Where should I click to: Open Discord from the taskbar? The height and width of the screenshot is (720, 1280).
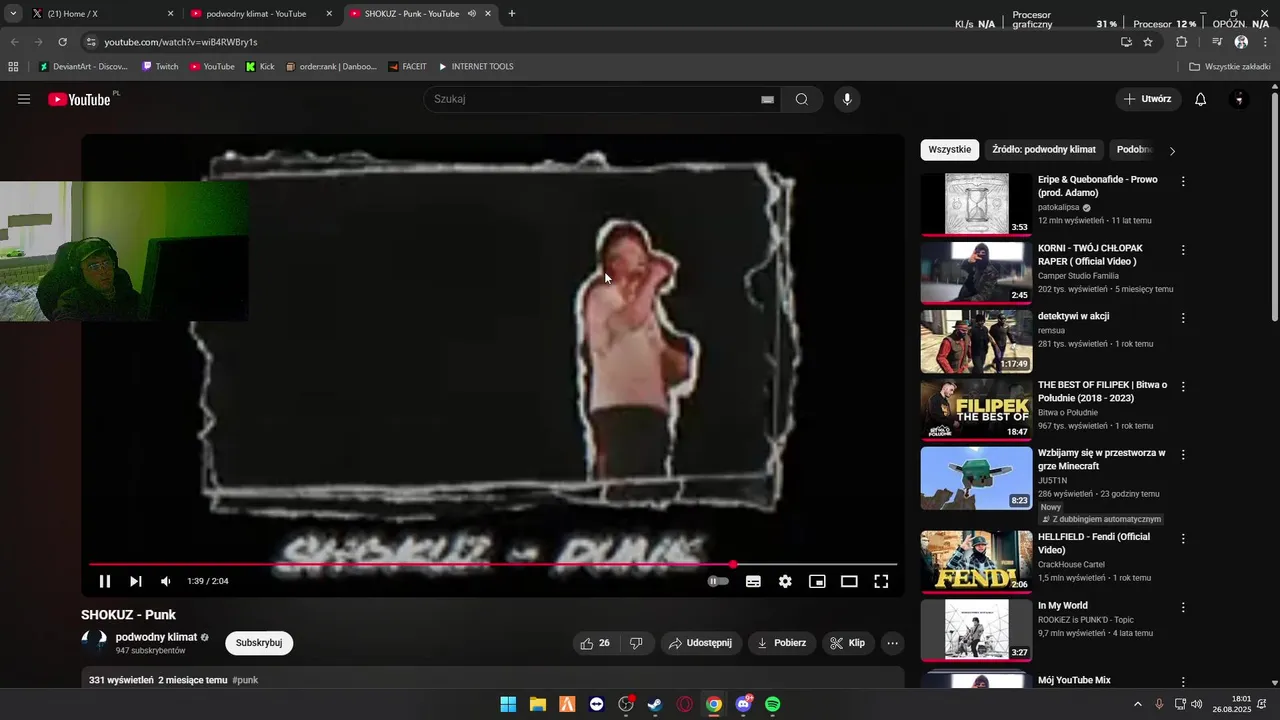coord(743,704)
